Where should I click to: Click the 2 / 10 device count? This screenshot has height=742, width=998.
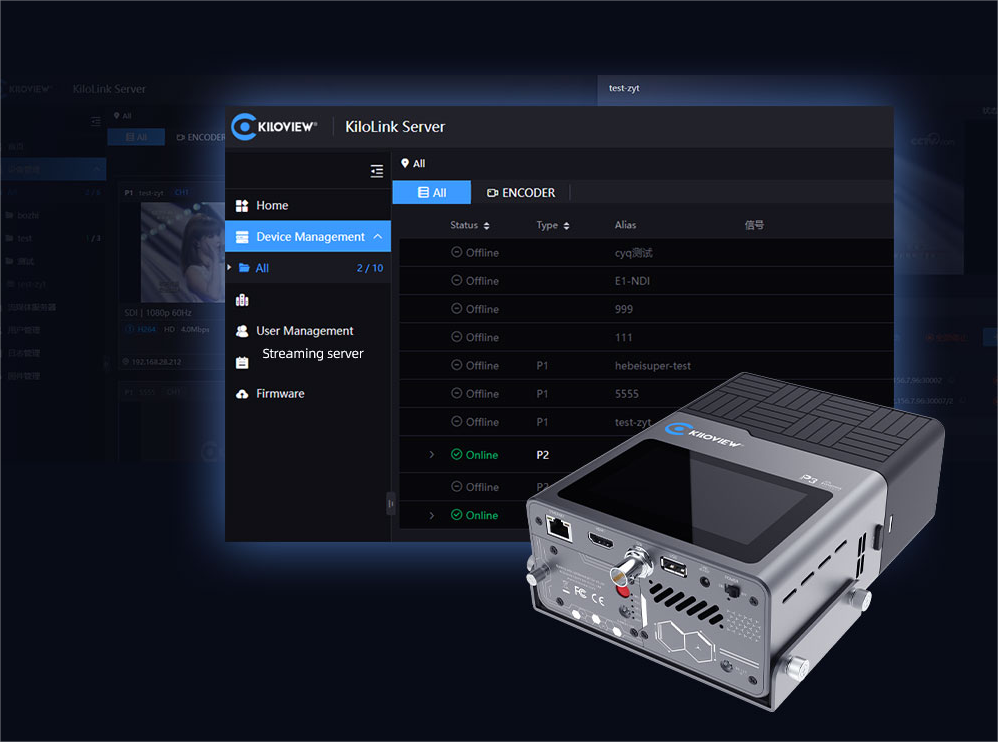tap(370, 268)
